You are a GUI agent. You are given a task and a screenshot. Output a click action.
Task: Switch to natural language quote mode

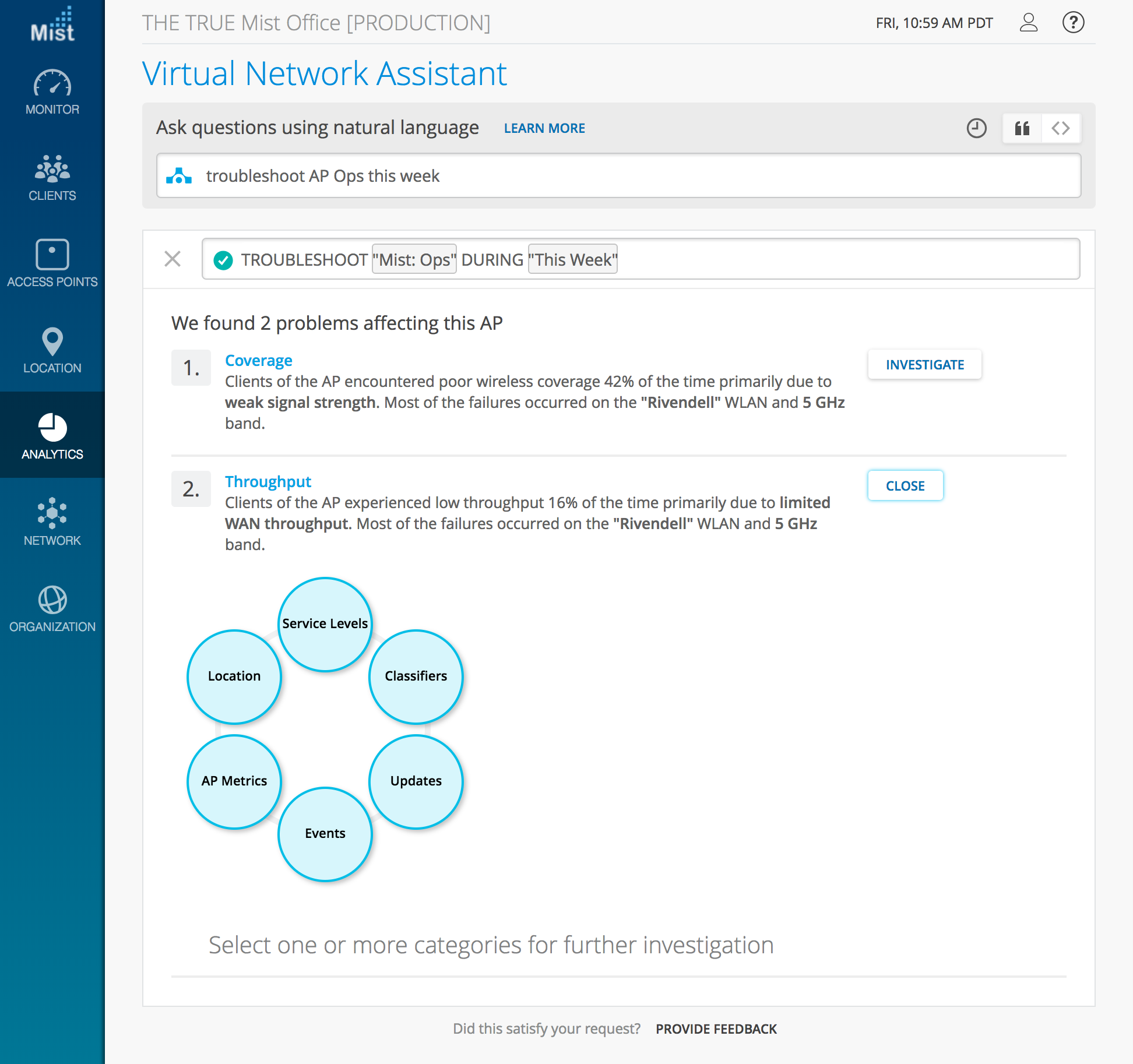tap(1022, 128)
